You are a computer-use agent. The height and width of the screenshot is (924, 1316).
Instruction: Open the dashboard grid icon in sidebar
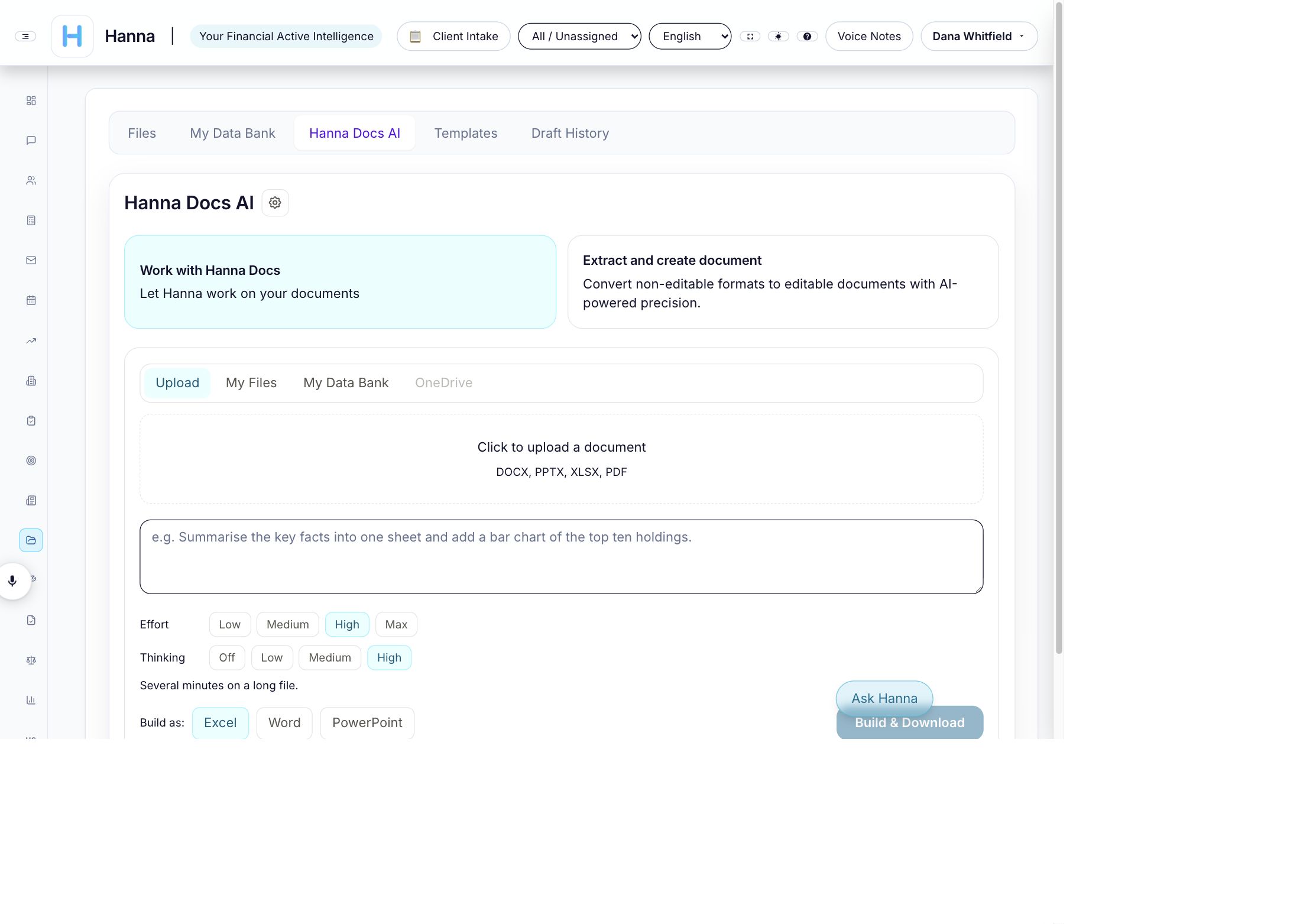coord(31,100)
